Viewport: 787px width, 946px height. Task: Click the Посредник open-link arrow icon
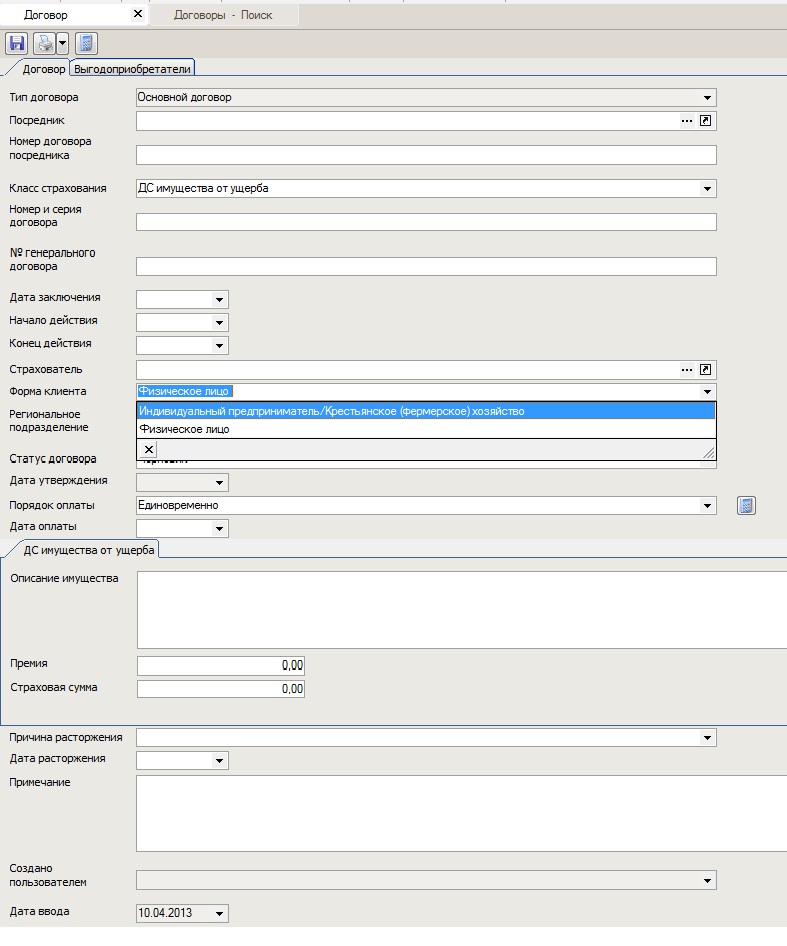click(706, 121)
